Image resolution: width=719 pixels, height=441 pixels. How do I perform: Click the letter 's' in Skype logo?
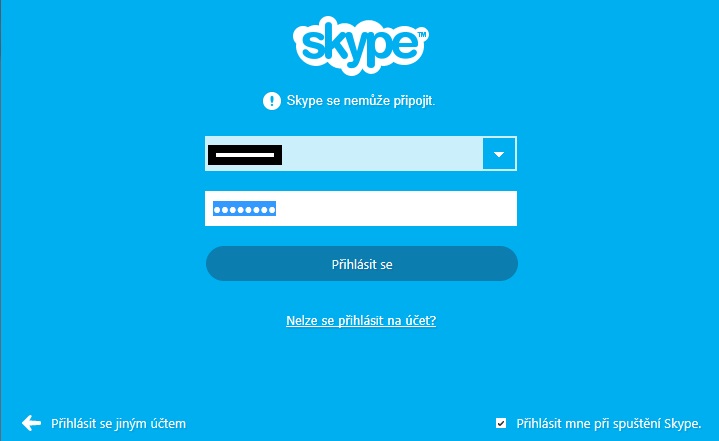tap(314, 47)
